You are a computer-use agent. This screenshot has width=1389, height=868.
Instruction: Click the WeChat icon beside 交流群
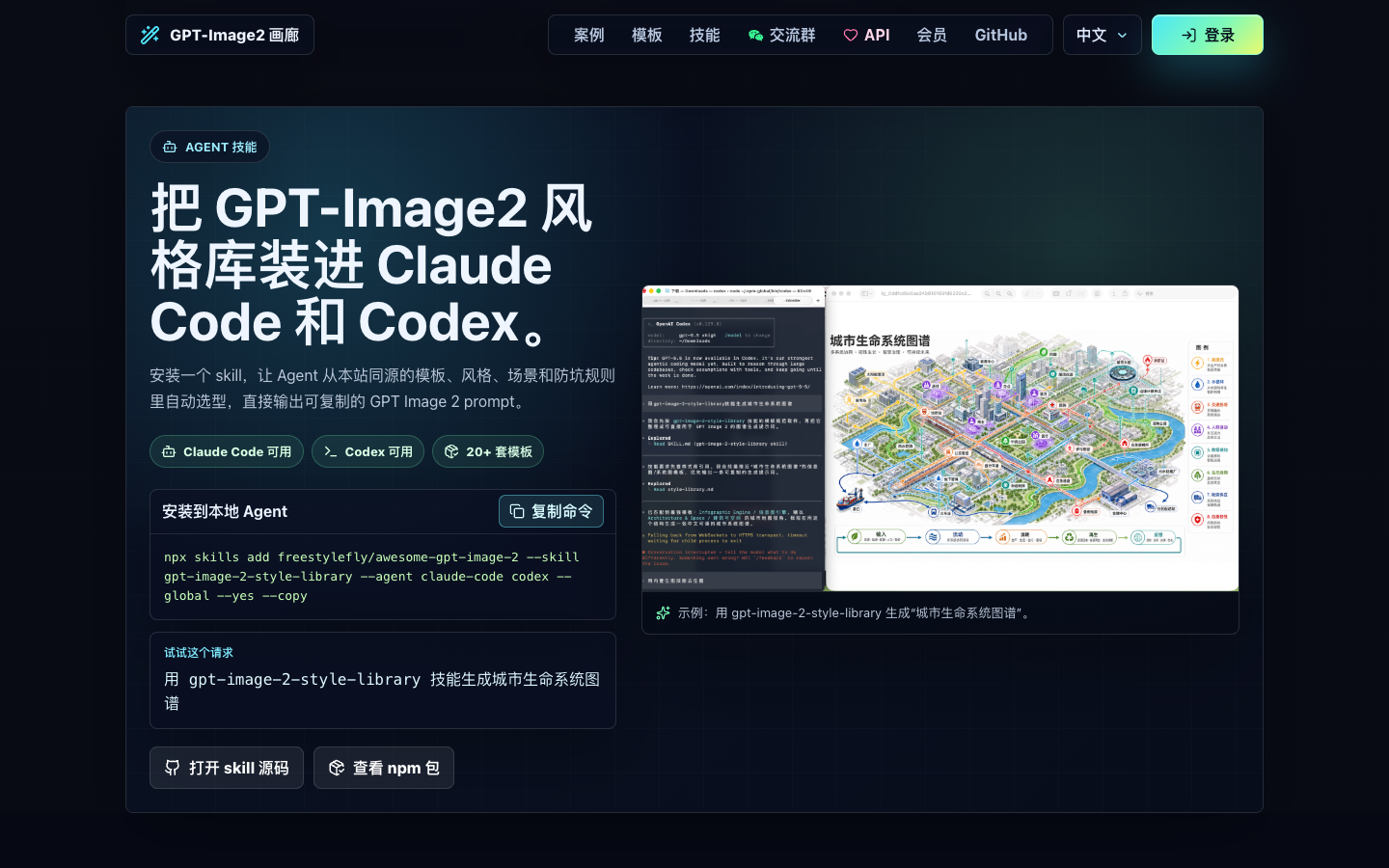755,35
